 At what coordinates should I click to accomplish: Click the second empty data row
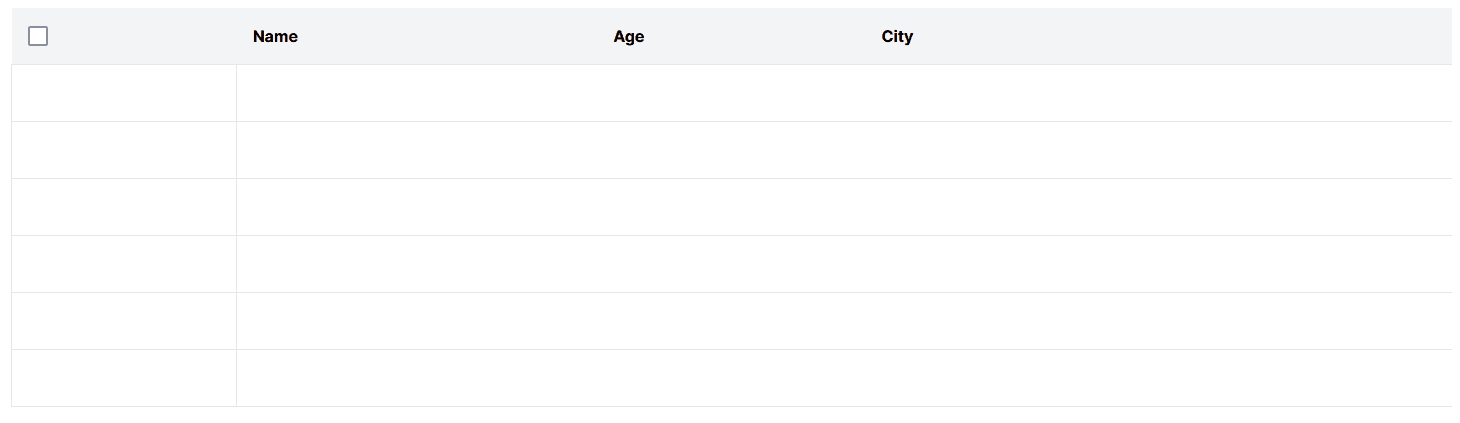click(x=731, y=150)
